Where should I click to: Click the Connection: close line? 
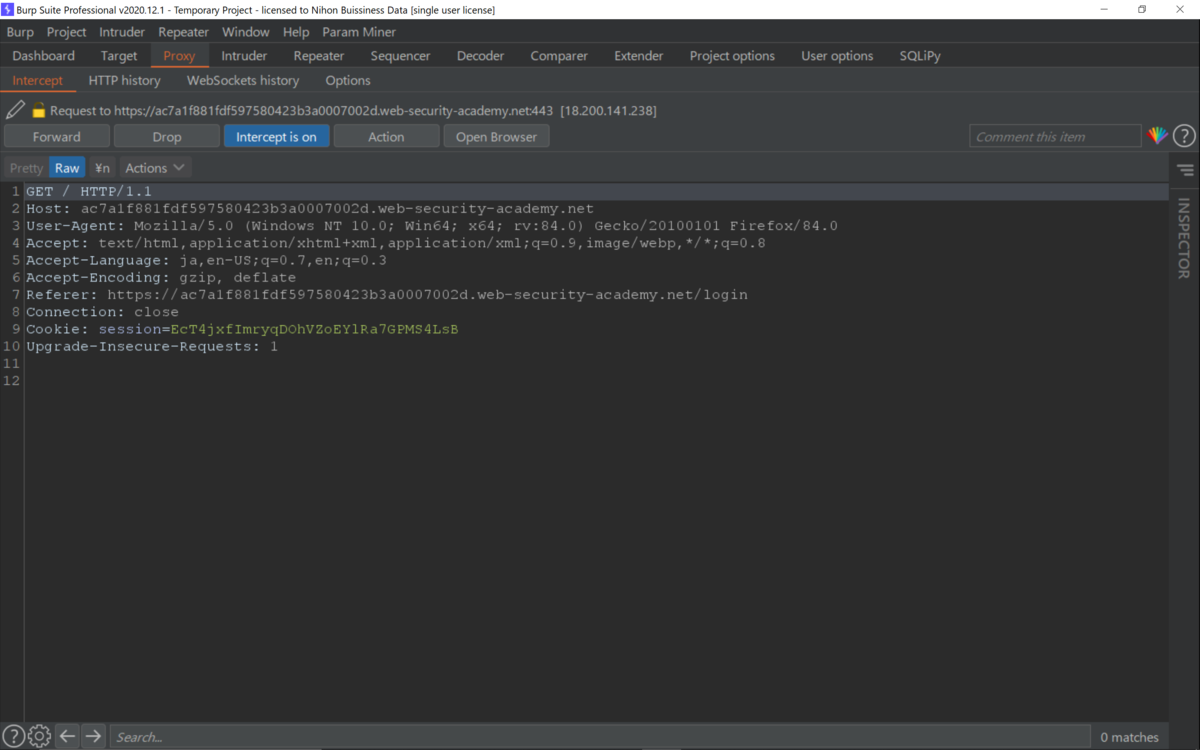coord(102,312)
